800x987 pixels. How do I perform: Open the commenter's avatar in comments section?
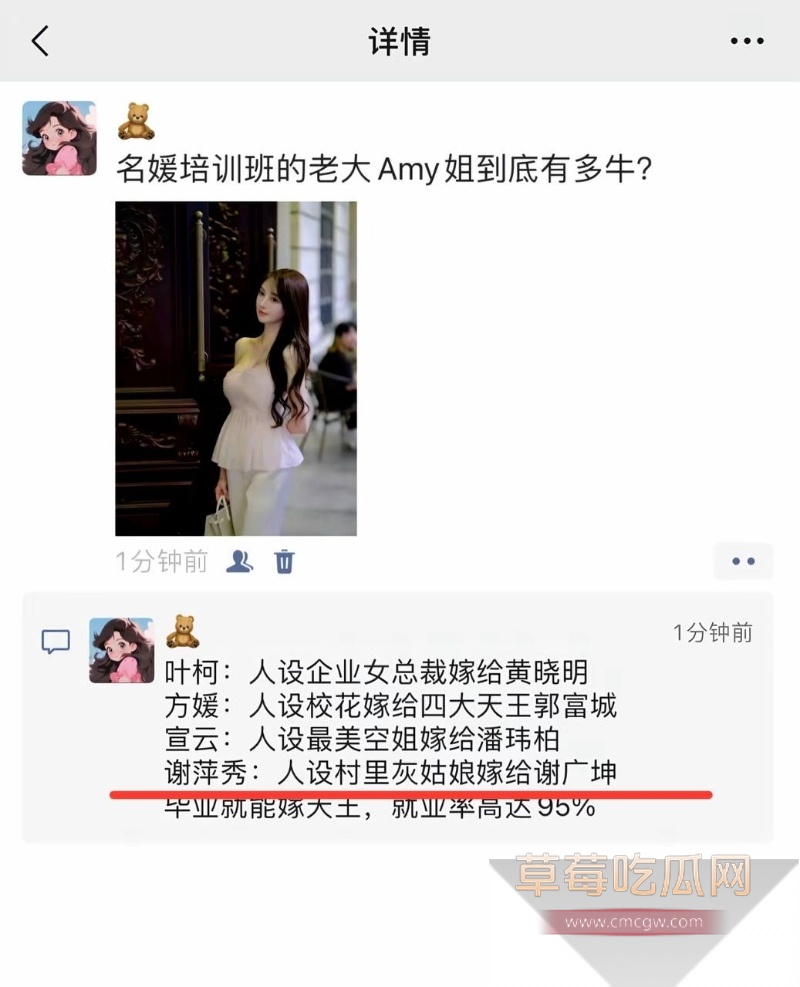[x=121, y=650]
